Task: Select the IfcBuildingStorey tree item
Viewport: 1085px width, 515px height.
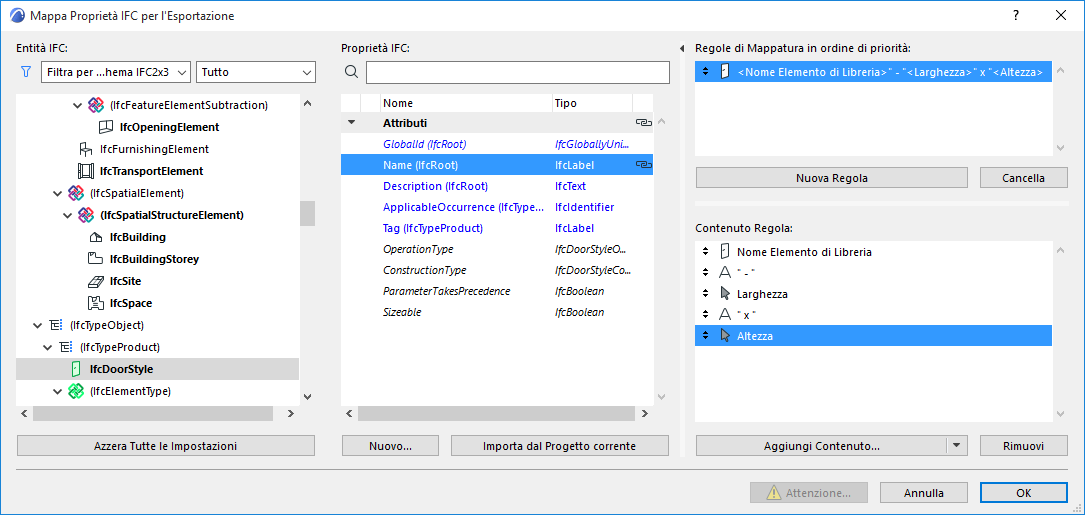Action: click(x=154, y=259)
